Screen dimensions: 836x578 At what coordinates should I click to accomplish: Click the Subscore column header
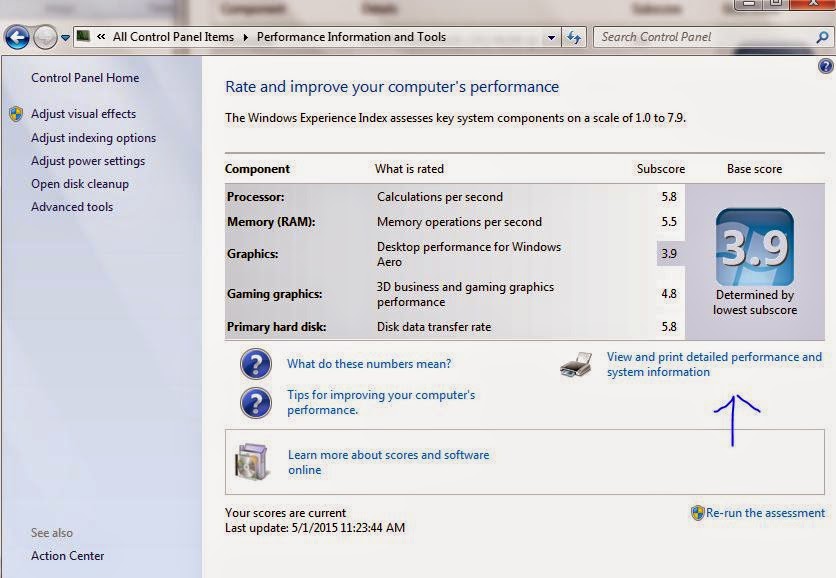(x=661, y=169)
